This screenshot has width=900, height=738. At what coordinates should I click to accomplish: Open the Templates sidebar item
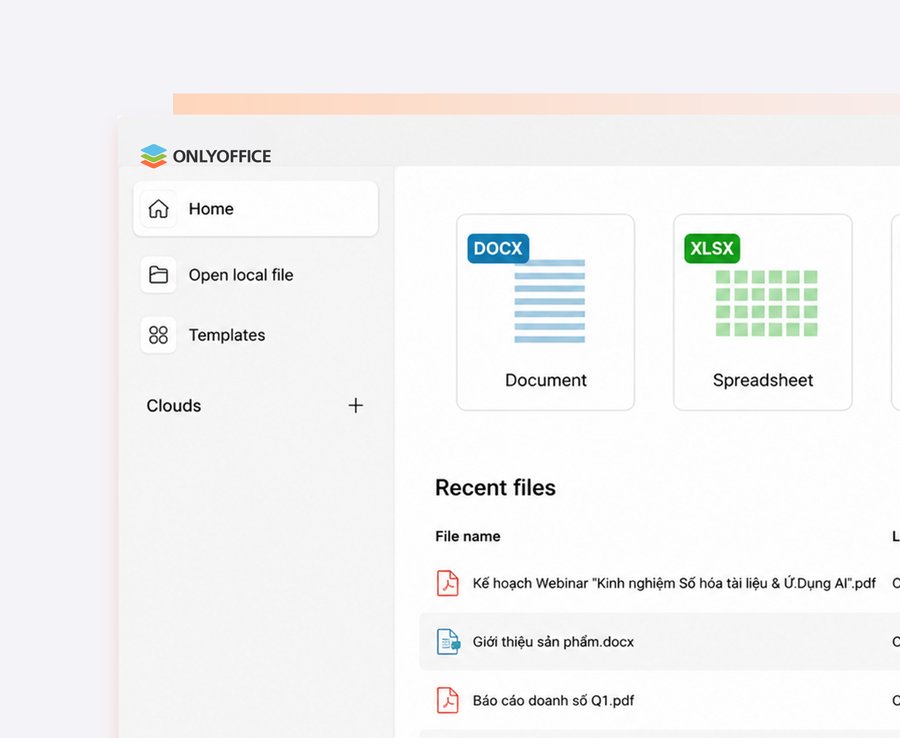click(x=255, y=335)
